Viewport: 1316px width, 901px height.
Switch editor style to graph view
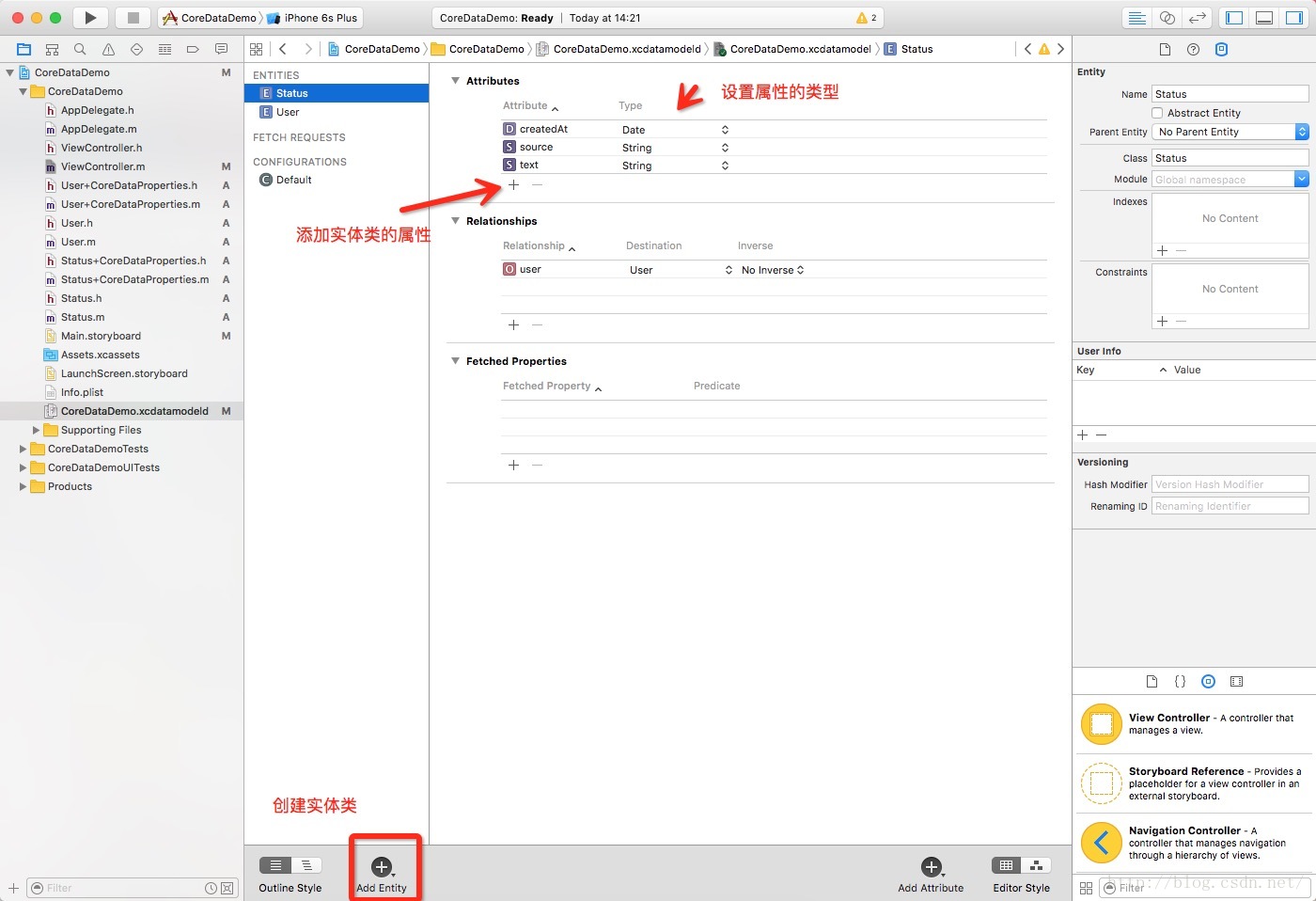(x=1035, y=865)
